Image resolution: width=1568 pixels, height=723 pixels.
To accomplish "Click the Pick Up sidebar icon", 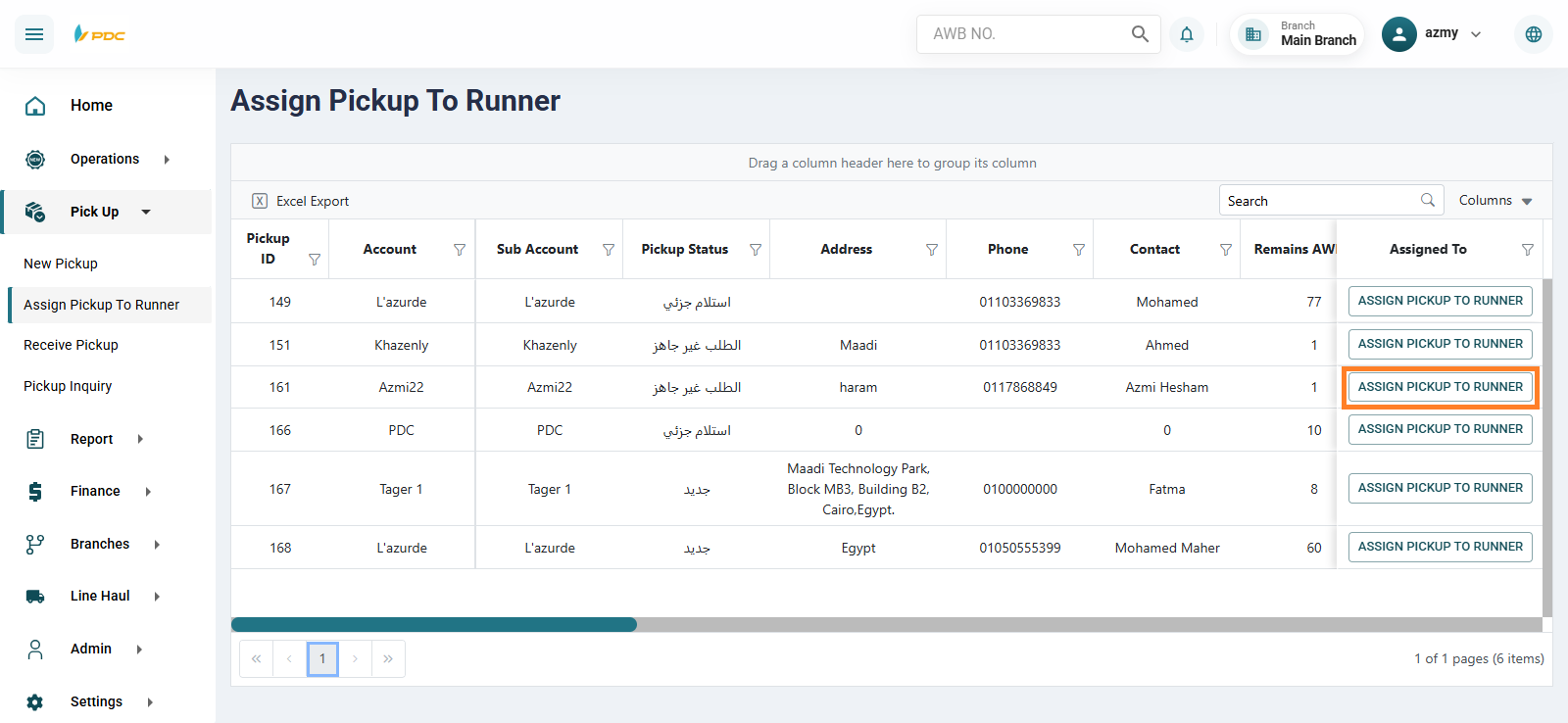I will tap(35, 212).
